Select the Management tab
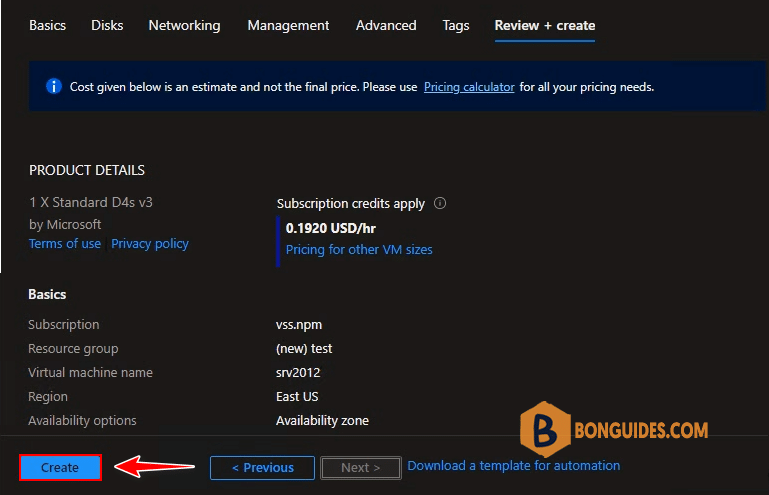The height and width of the screenshot is (495, 769). pos(288,25)
